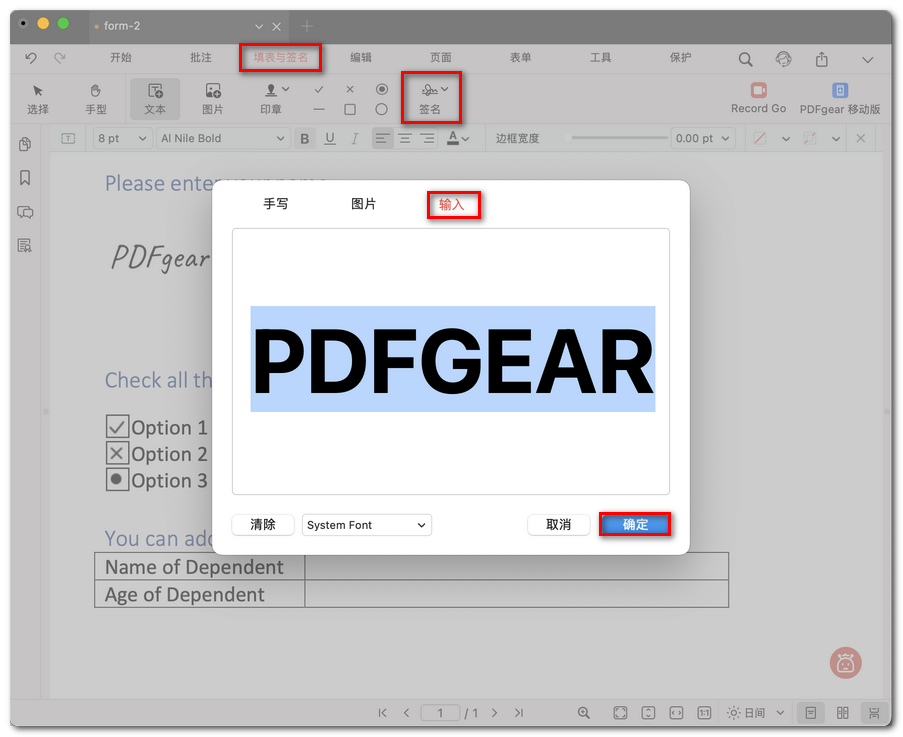Click 清除 to clear signature
The width and height of the screenshot is (903, 737).
[x=263, y=525]
